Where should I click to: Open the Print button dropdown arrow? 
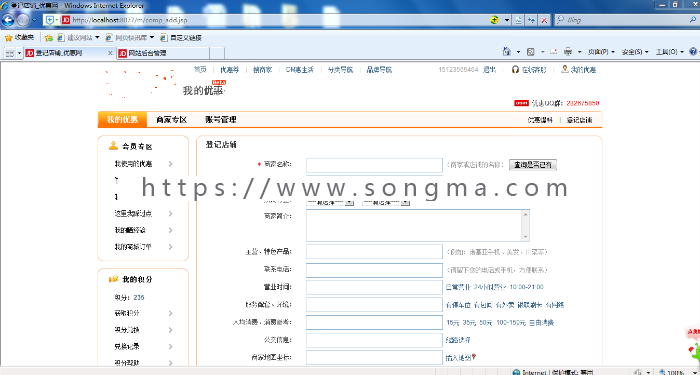point(579,52)
